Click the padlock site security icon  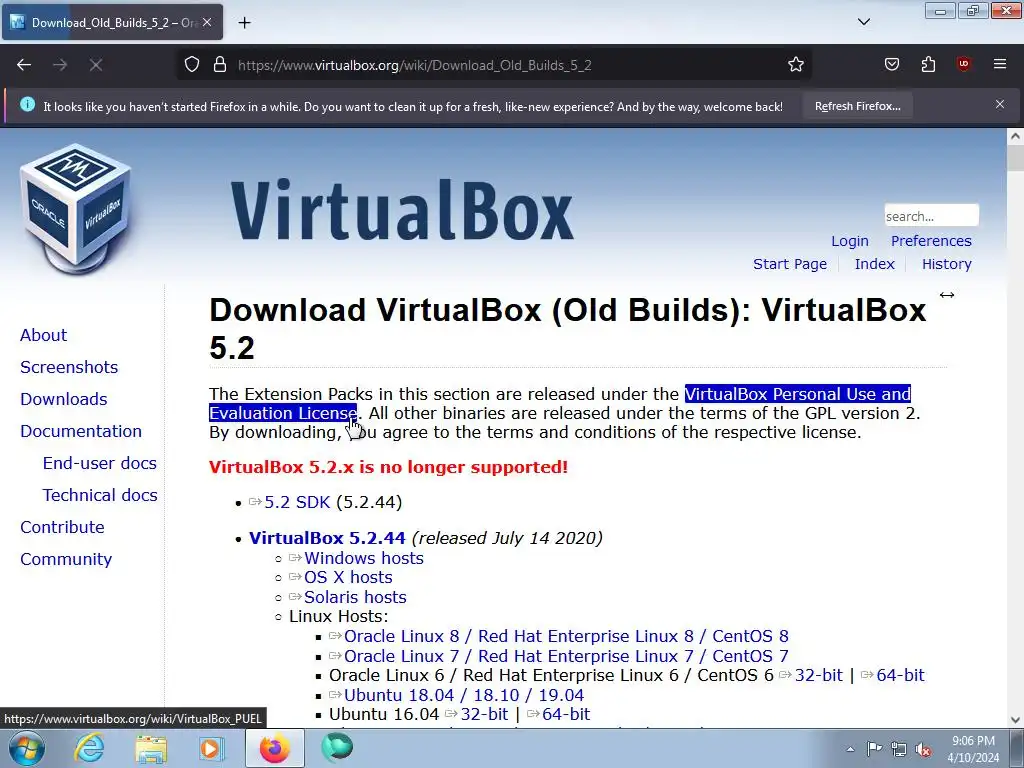(x=220, y=65)
